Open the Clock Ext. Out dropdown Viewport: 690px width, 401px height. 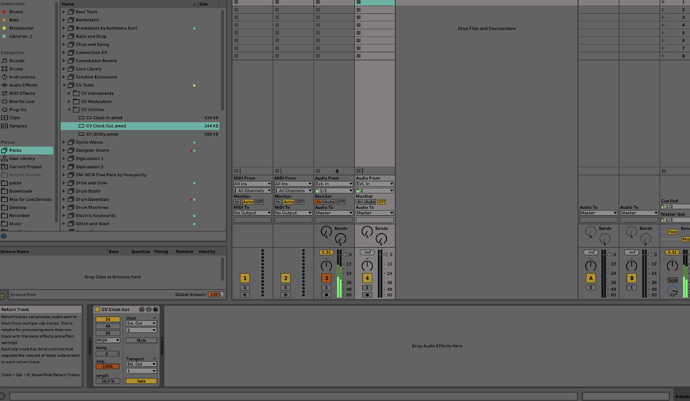click(141, 323)
